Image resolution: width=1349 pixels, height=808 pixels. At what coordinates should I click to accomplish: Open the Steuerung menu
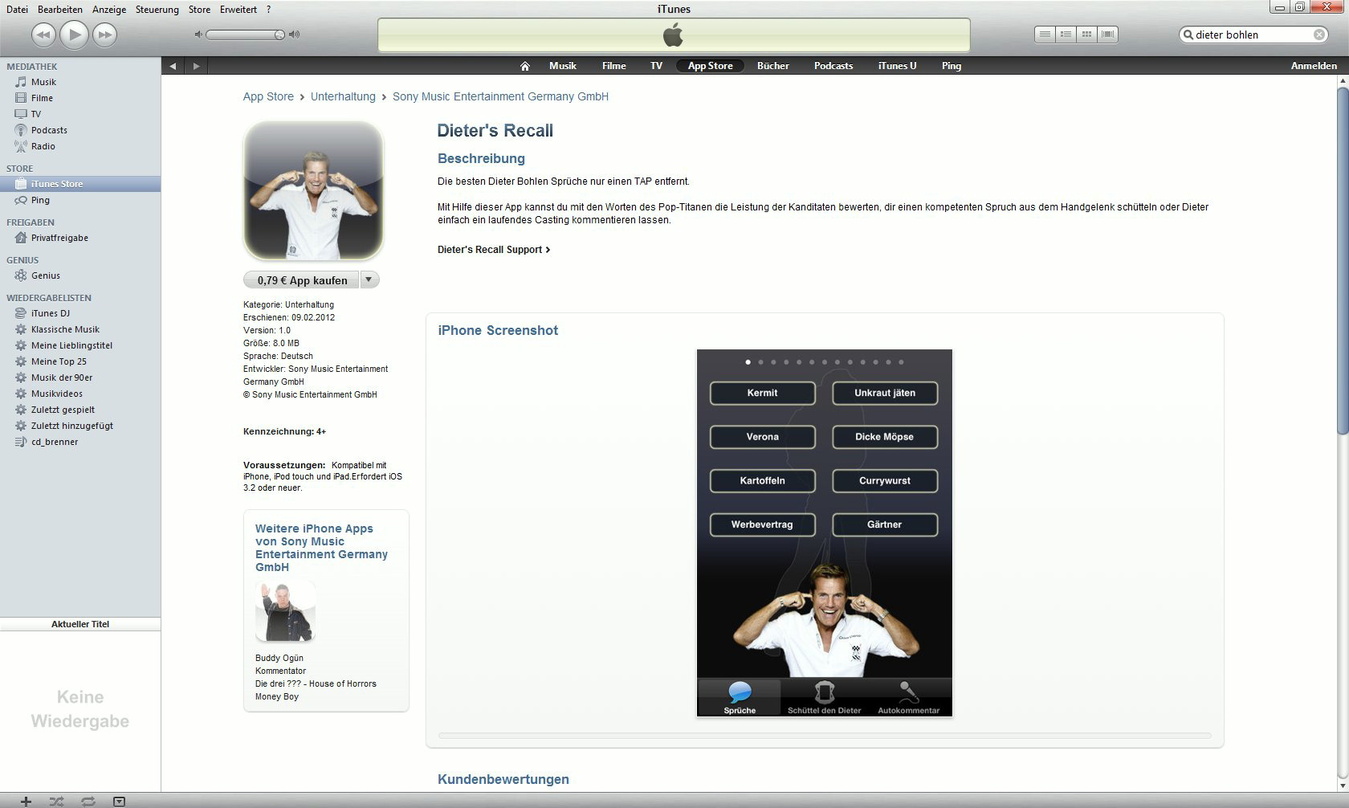coord(157,9)
